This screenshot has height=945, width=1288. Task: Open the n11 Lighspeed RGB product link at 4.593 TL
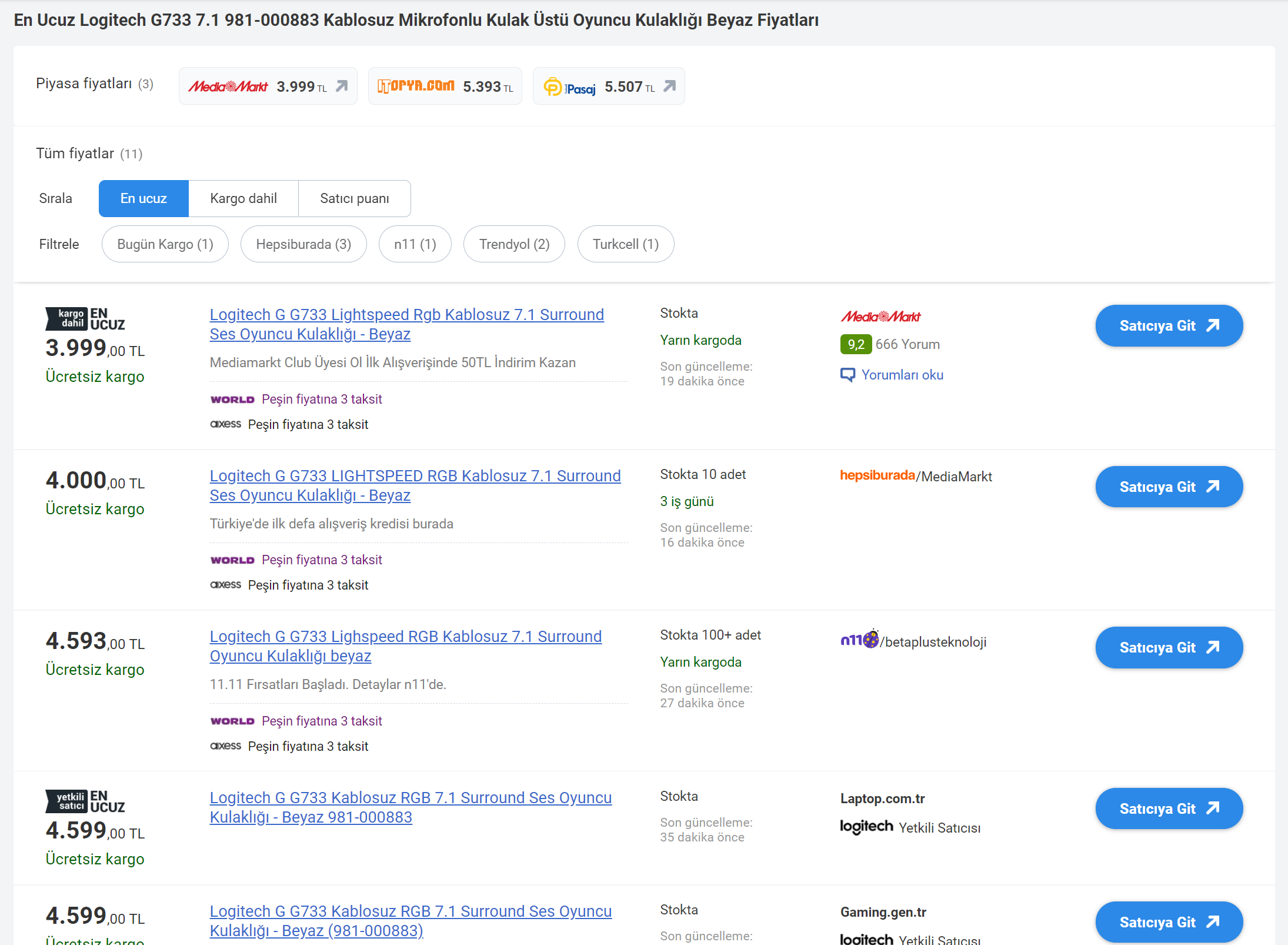tap(406, 646)
